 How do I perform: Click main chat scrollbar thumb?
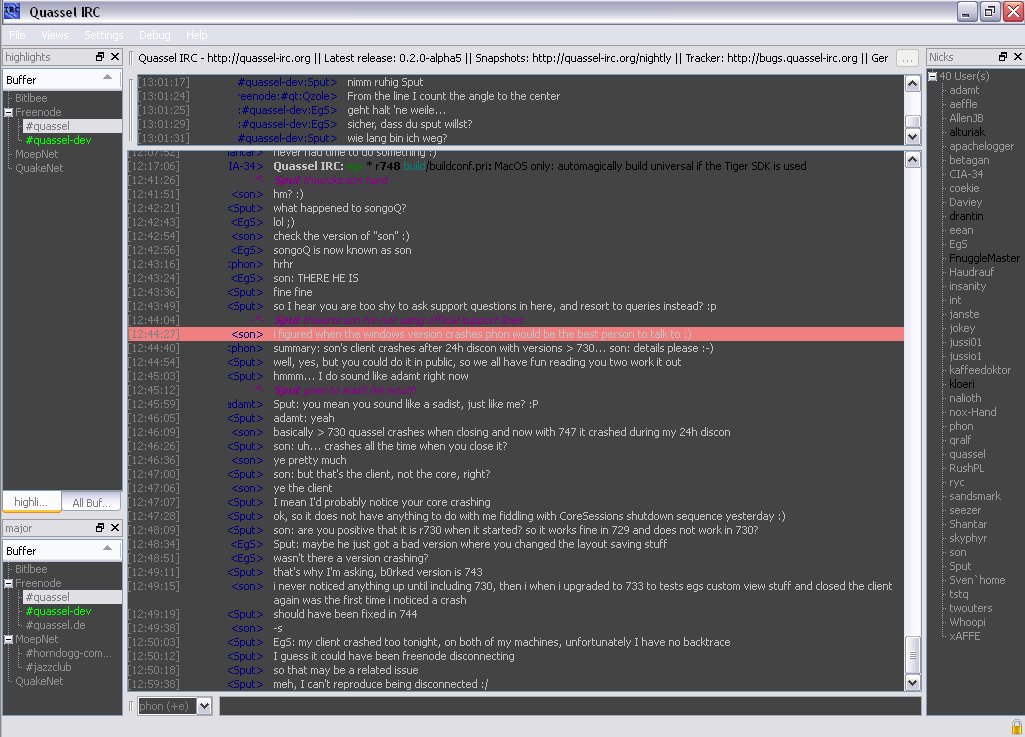click(913, 655)
